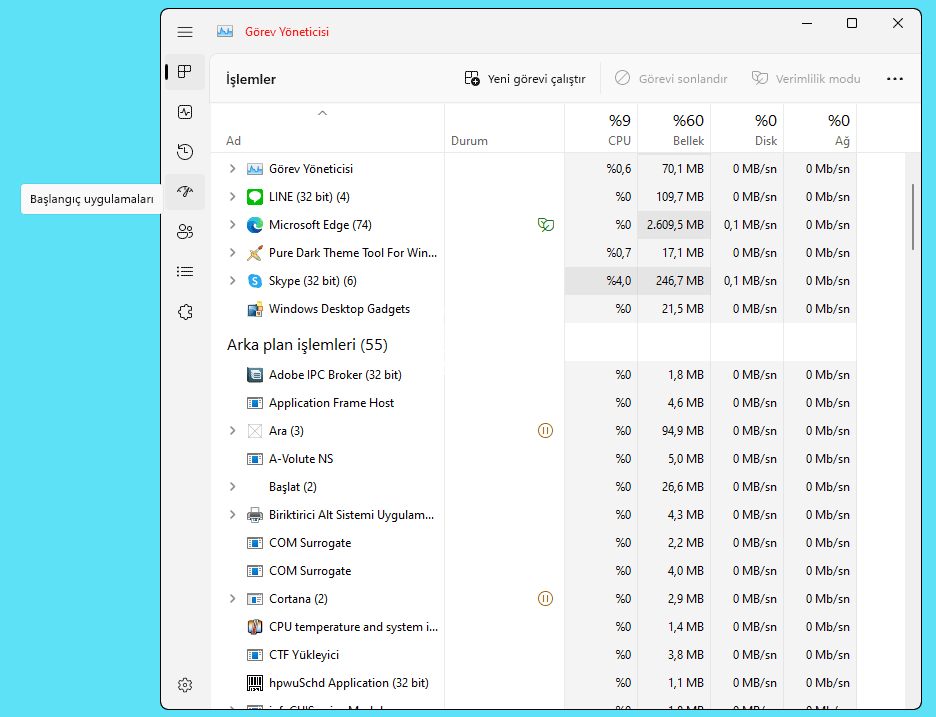
Task: Click the CPU temperature app icon
Action: [255, 627]
